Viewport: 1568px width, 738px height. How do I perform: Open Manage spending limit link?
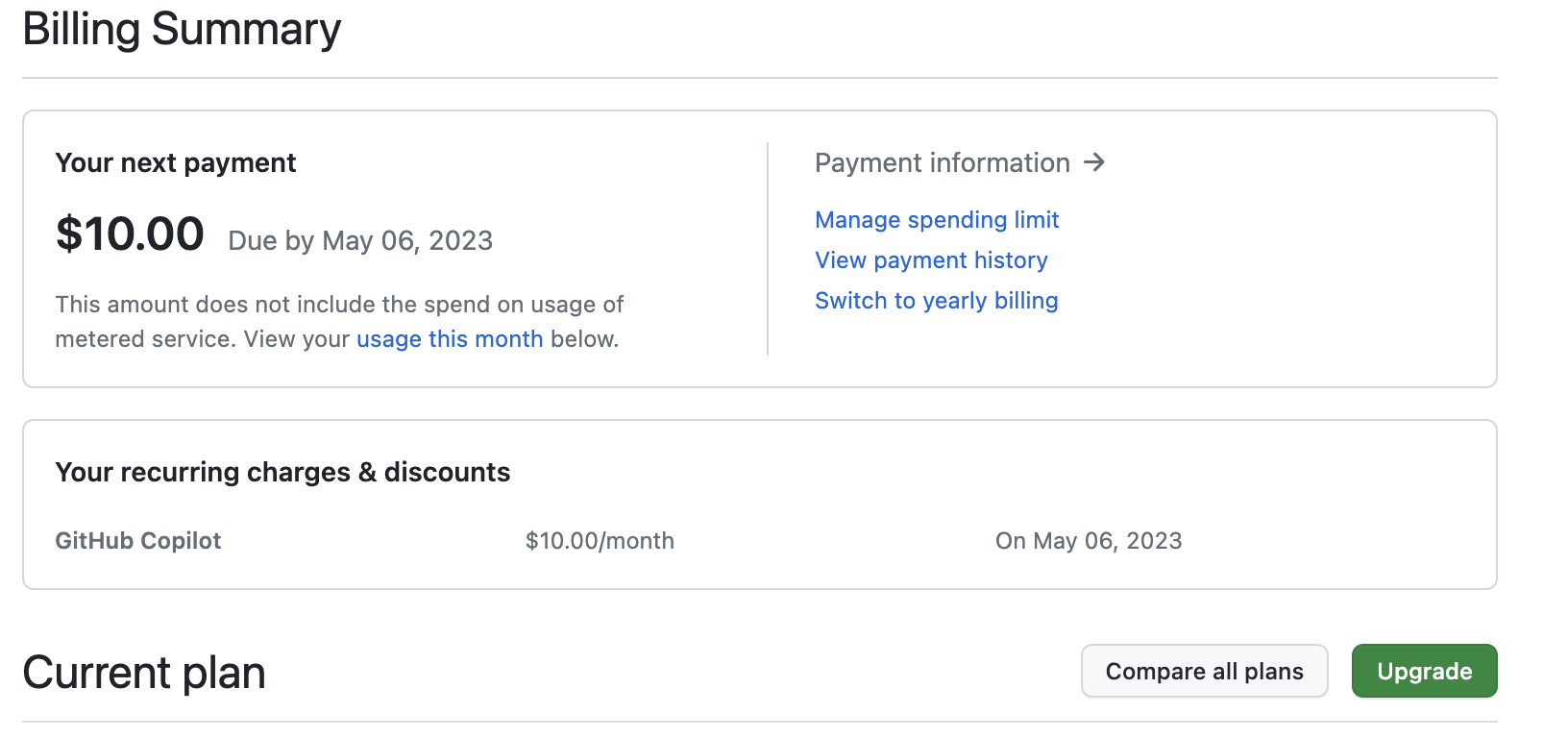coord(937,220)
